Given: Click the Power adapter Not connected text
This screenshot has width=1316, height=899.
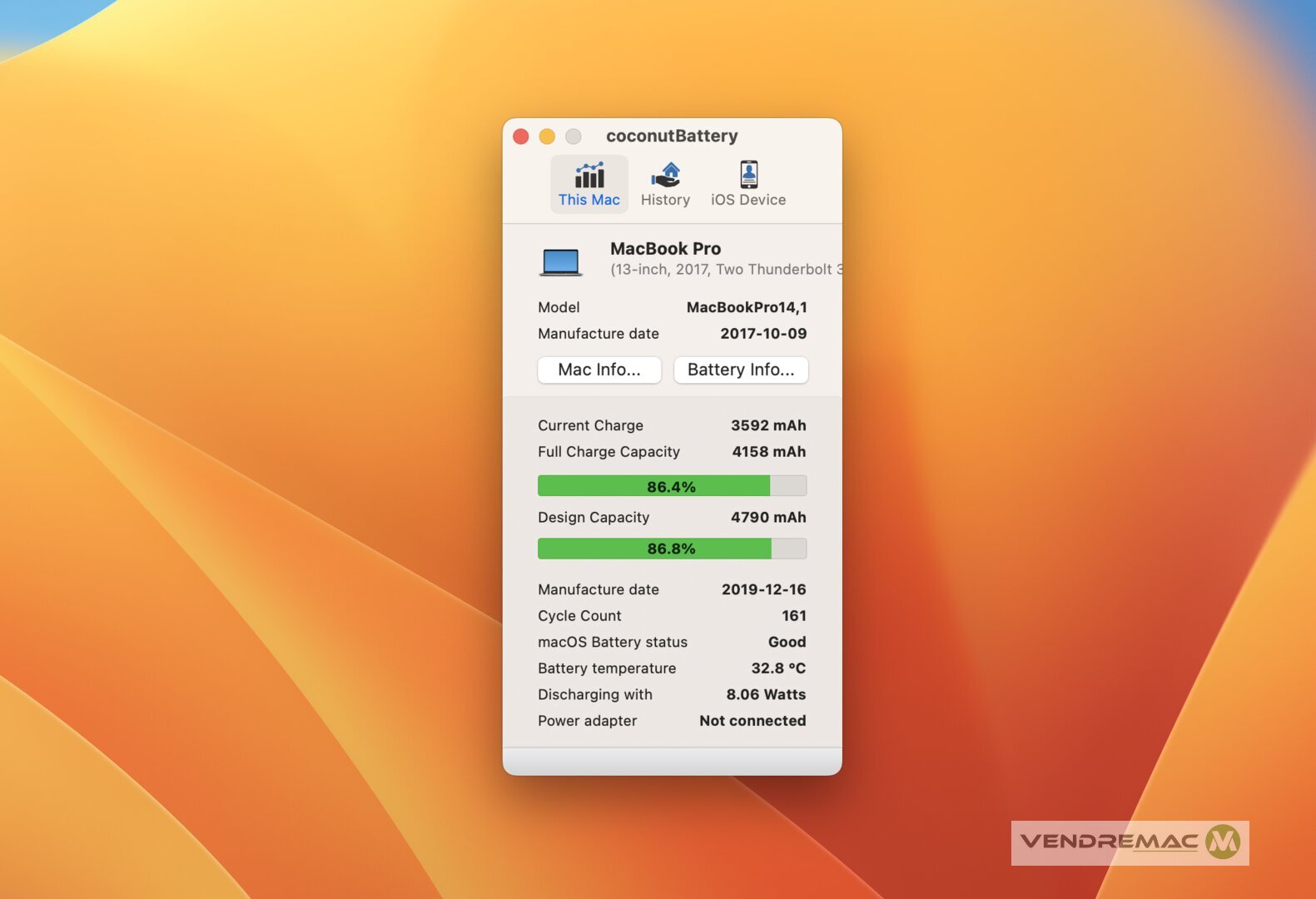Looking at the screenshot, I should (752, 721).
